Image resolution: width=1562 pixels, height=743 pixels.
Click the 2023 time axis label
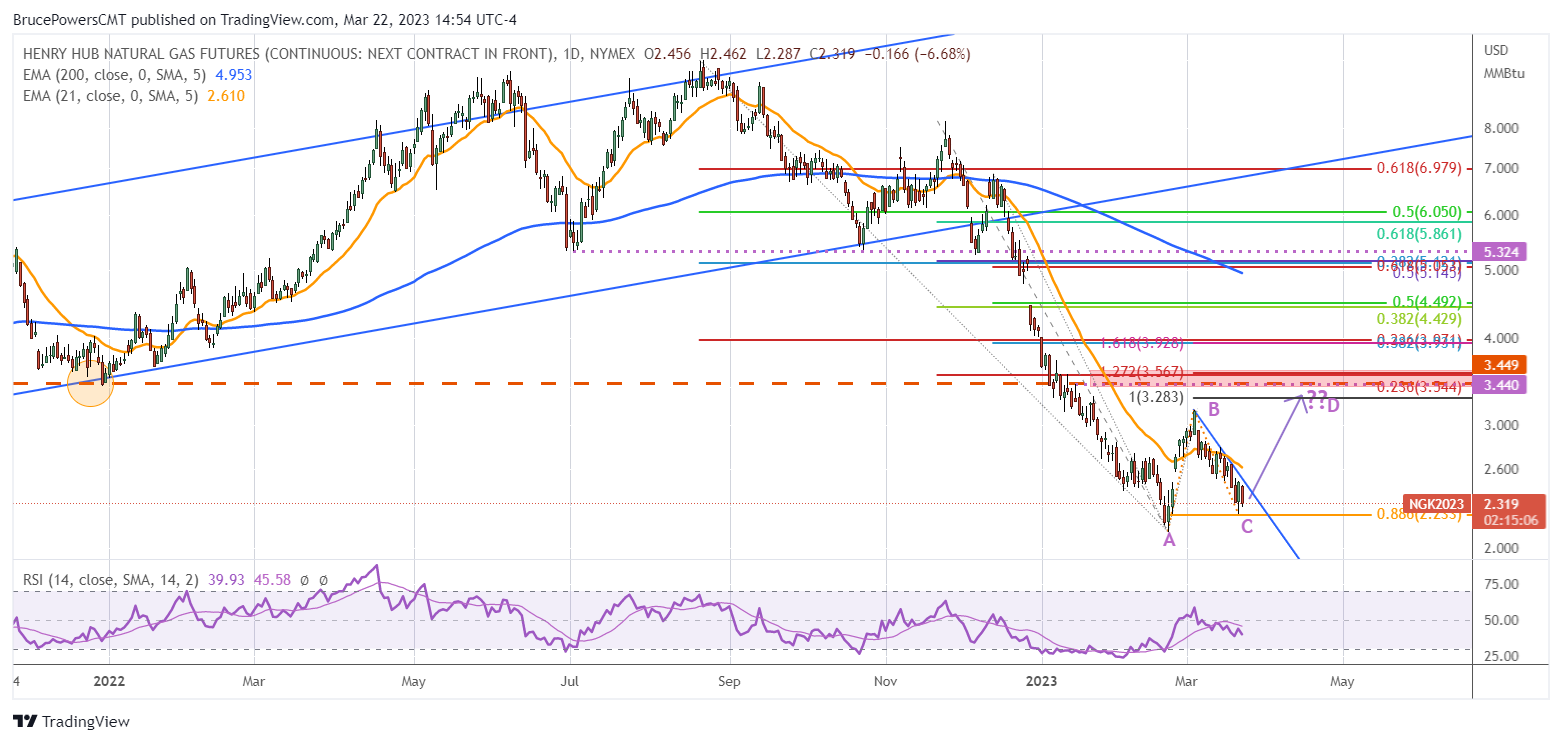[1042, 682]
